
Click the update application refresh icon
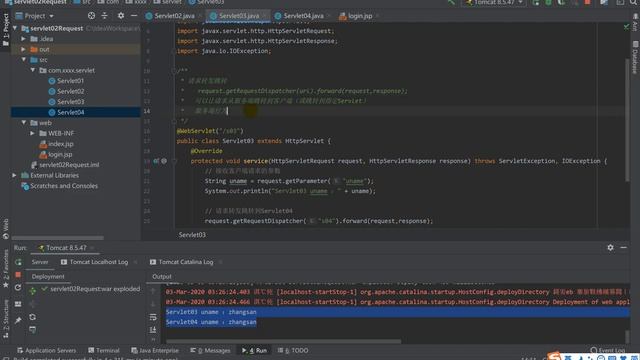pos(18,288)
